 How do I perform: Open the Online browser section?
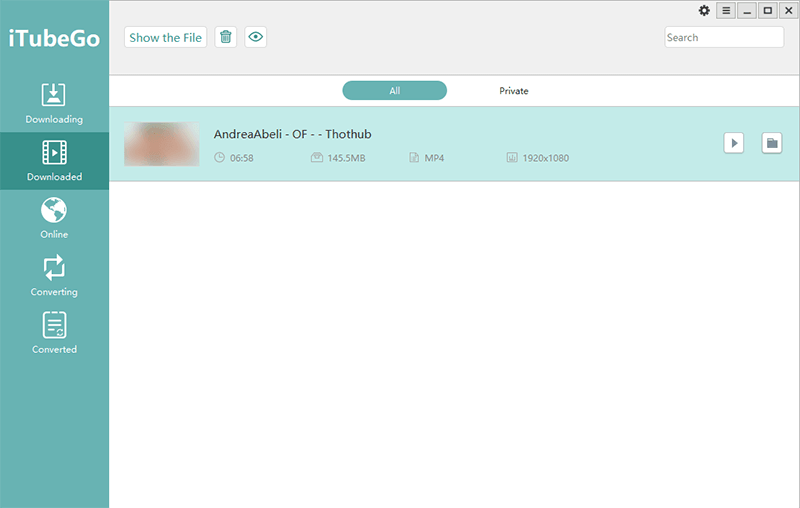[x=54, y=219]
